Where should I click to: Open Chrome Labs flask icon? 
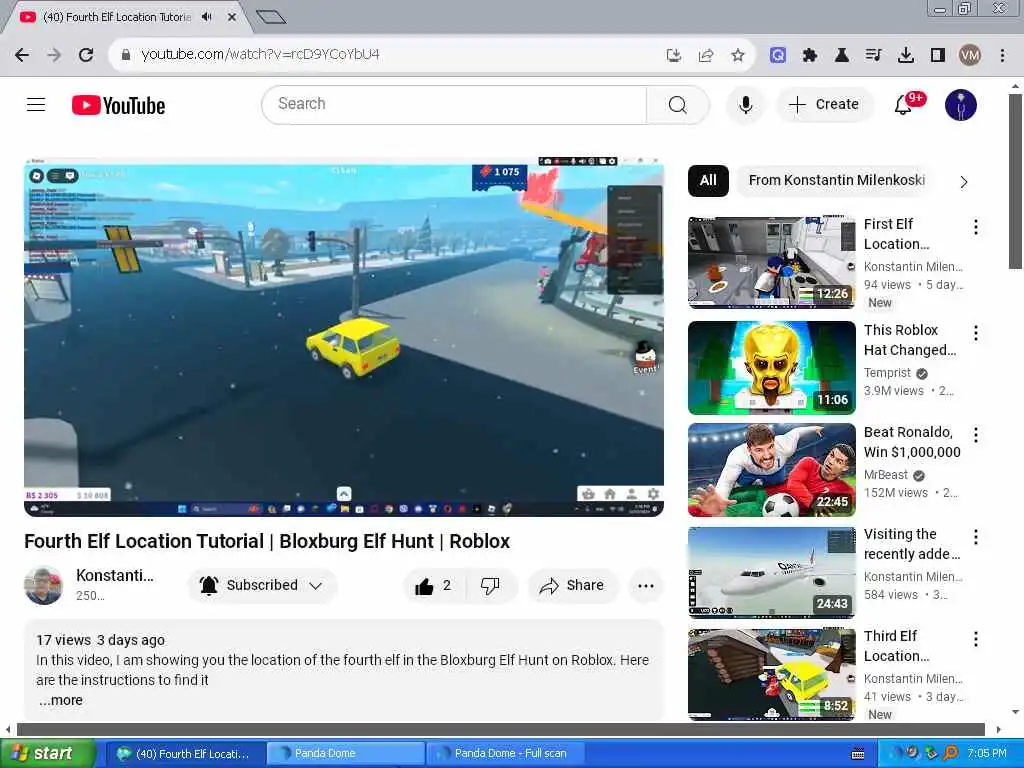[x=842, y=56]
